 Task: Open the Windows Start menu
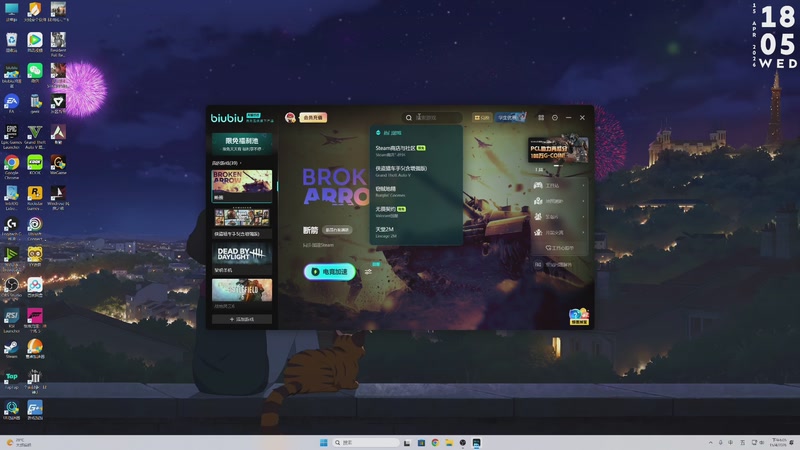click(323, 443)
